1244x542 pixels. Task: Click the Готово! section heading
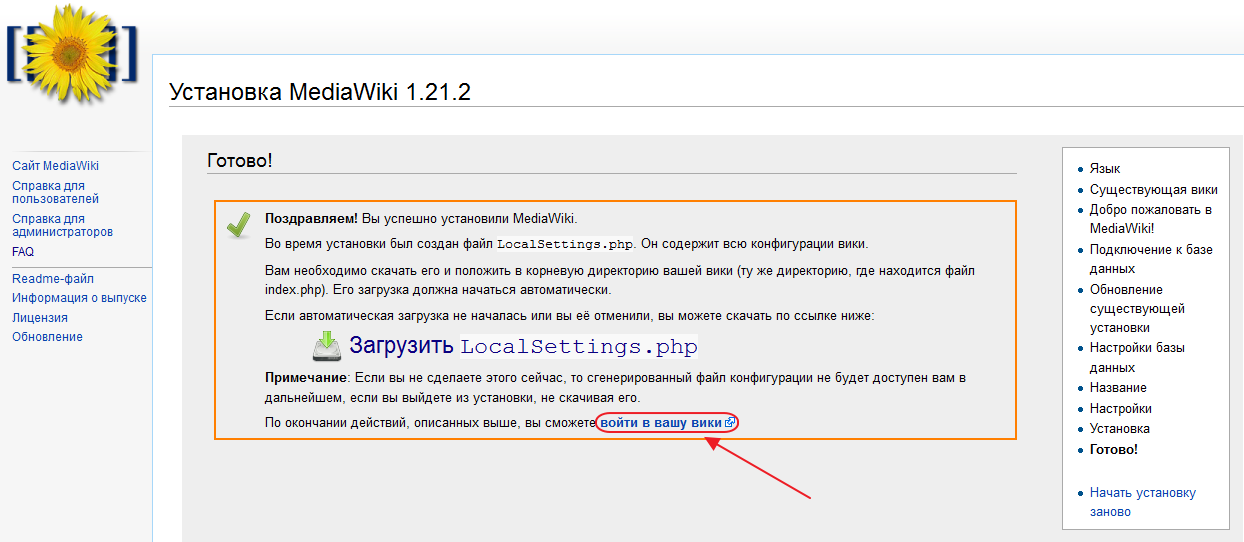(240, 160)
